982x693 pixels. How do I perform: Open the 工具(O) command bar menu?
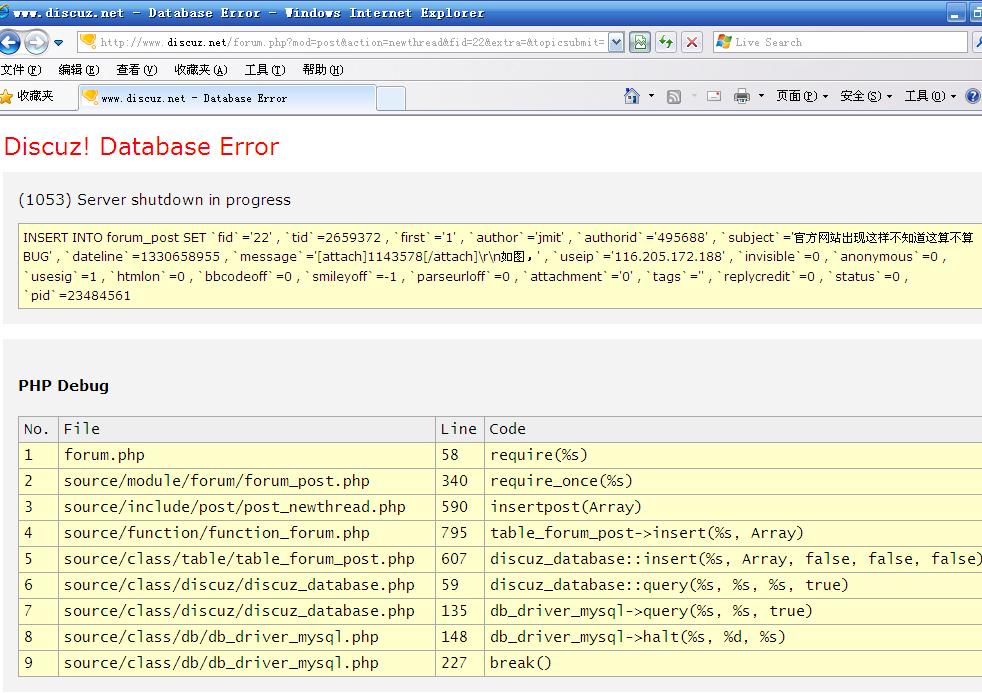click(x=930, y=96)
